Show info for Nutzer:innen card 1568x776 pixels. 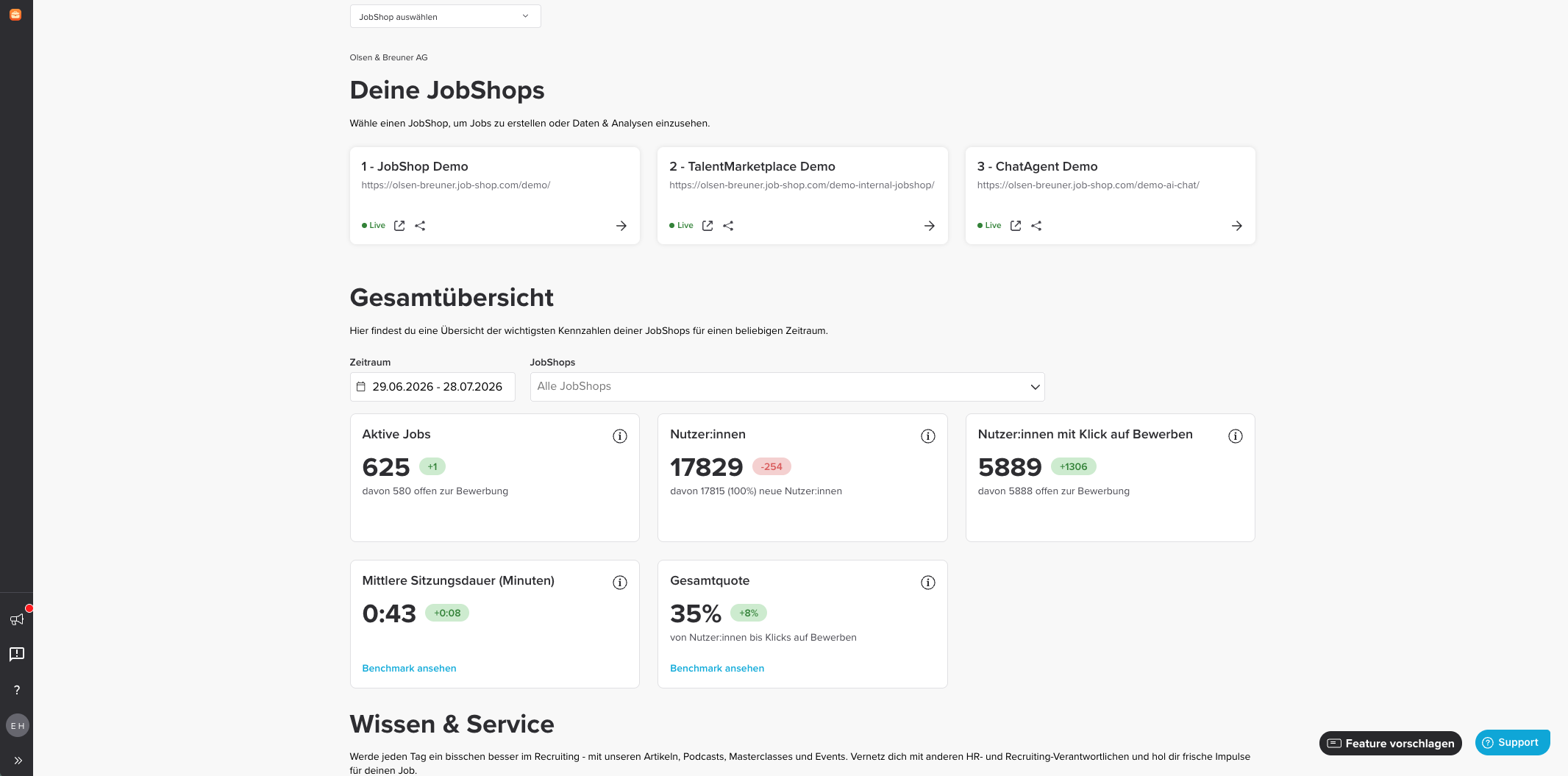point(928,436)
